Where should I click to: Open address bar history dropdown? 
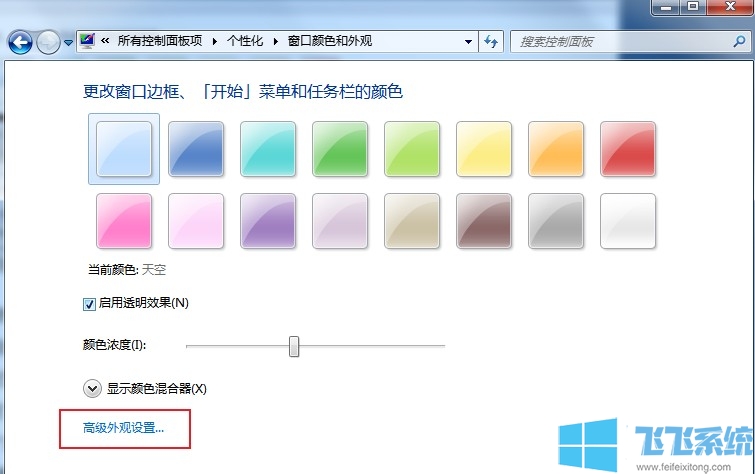point(468,42)
